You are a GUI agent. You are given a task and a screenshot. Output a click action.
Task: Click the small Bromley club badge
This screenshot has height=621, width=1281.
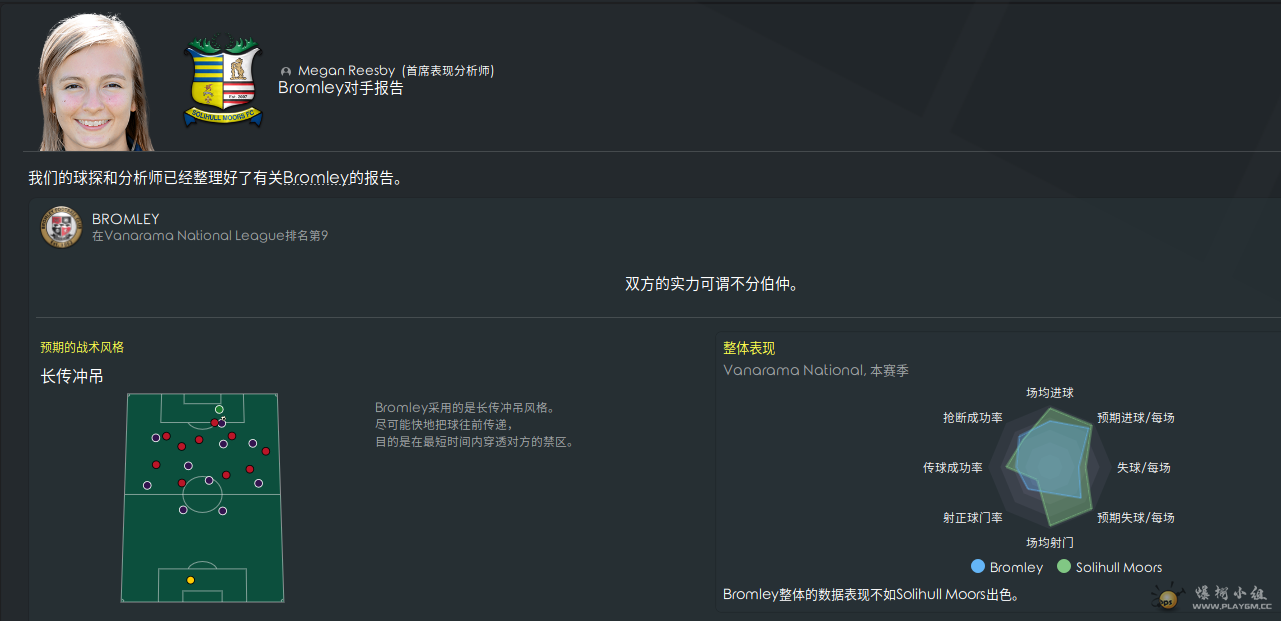click(x=61, y=227)
